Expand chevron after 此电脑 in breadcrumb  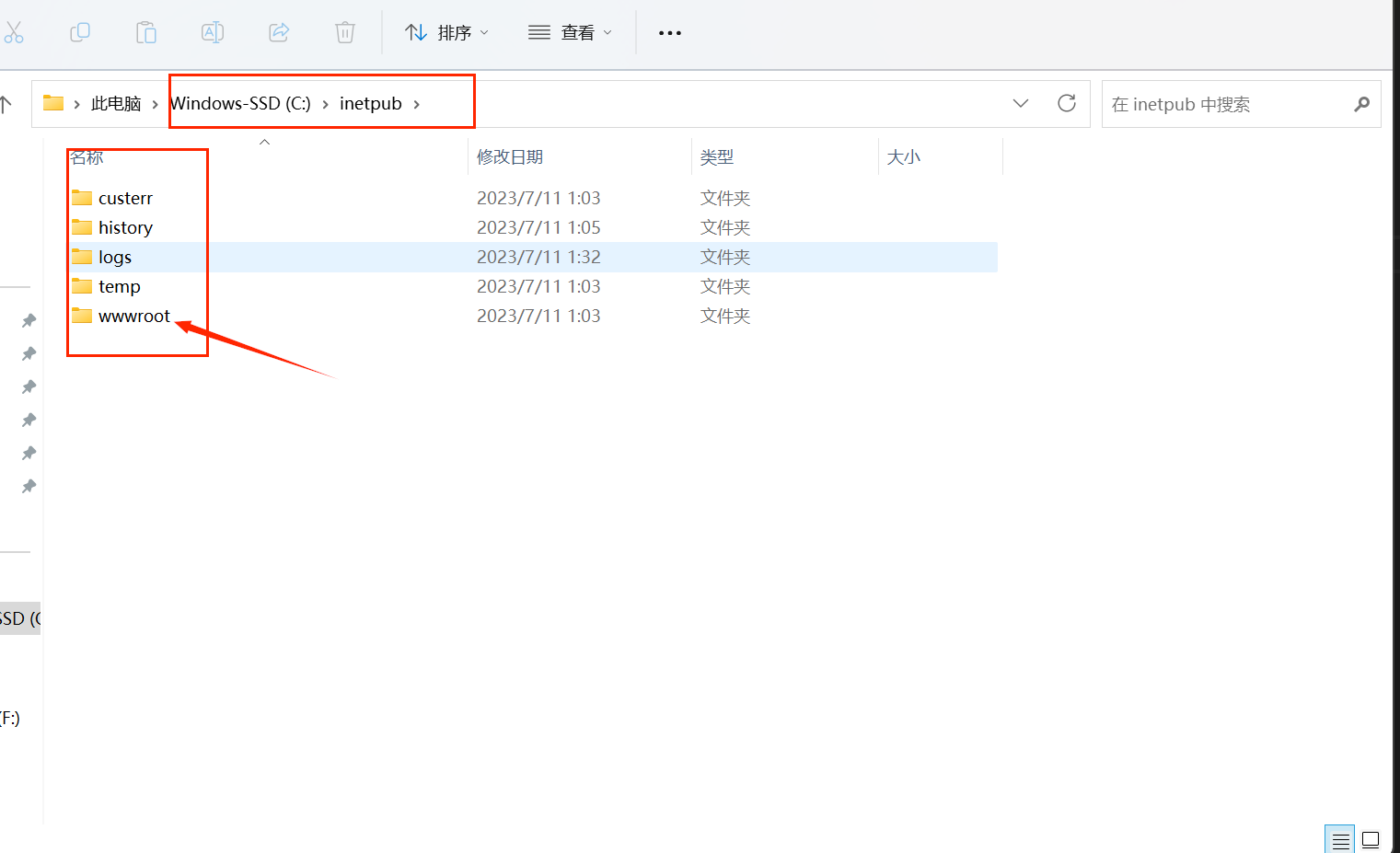tap(156, 104)
